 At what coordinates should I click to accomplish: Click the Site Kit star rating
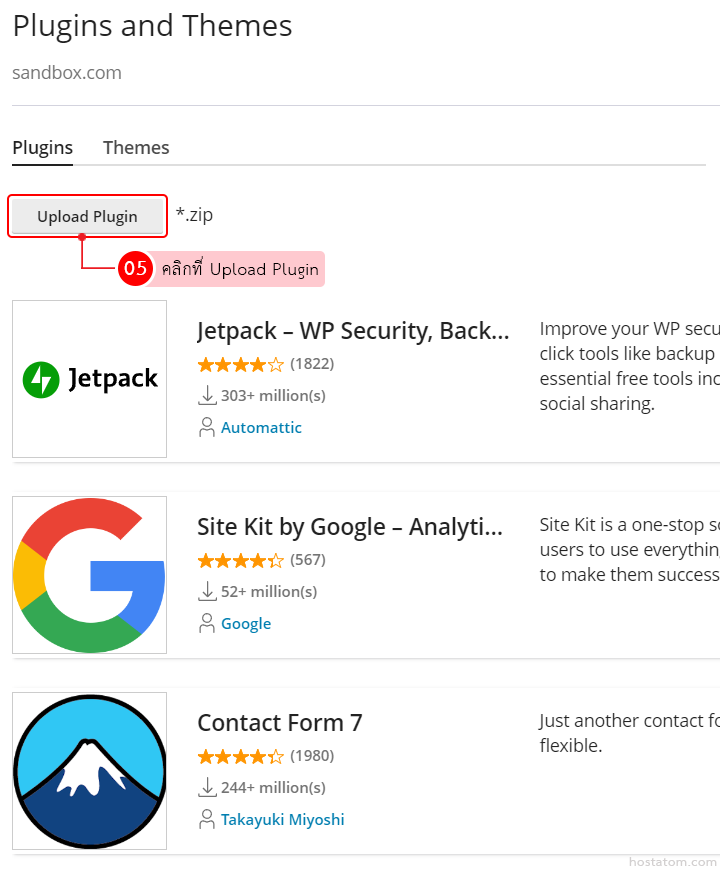(x=240, y=559)
